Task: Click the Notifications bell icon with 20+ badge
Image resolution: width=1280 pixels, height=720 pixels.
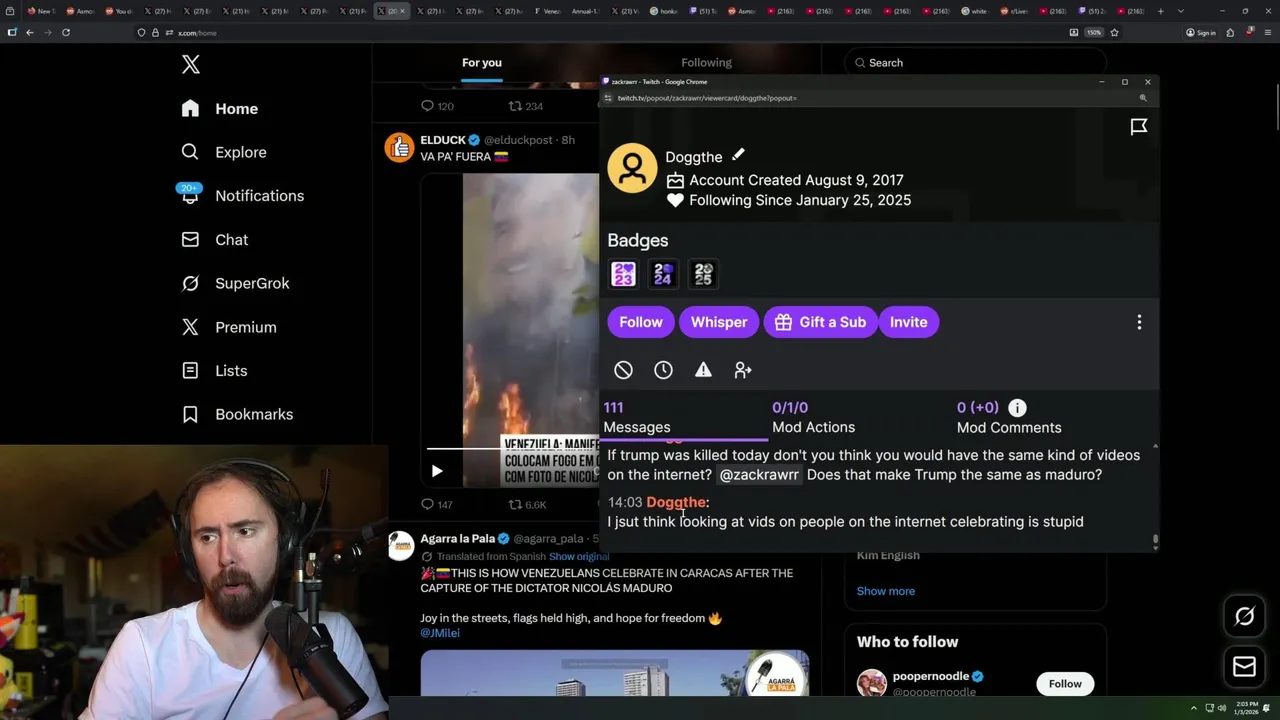Action: click(190, 195)
